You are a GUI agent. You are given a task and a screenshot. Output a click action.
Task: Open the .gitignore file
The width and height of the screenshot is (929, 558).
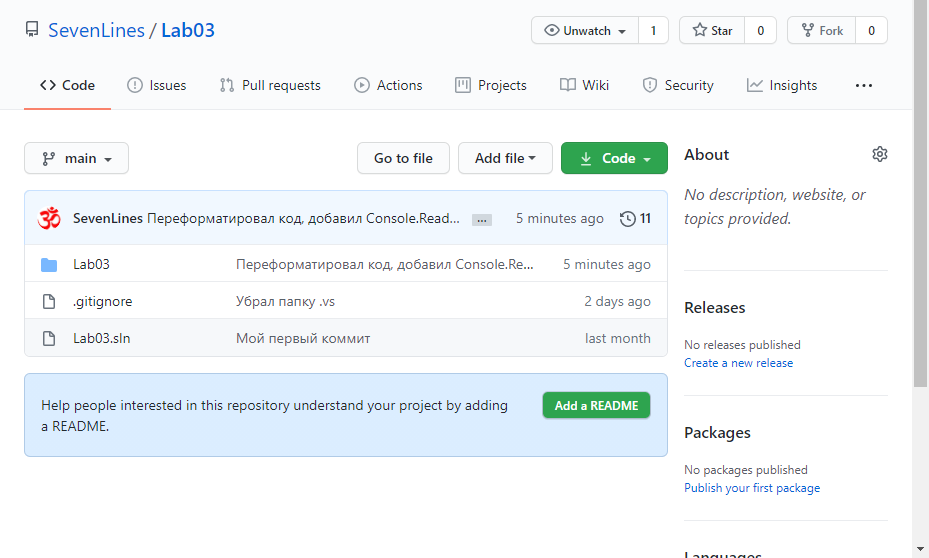pyautogui.click(x=102, y=302)
